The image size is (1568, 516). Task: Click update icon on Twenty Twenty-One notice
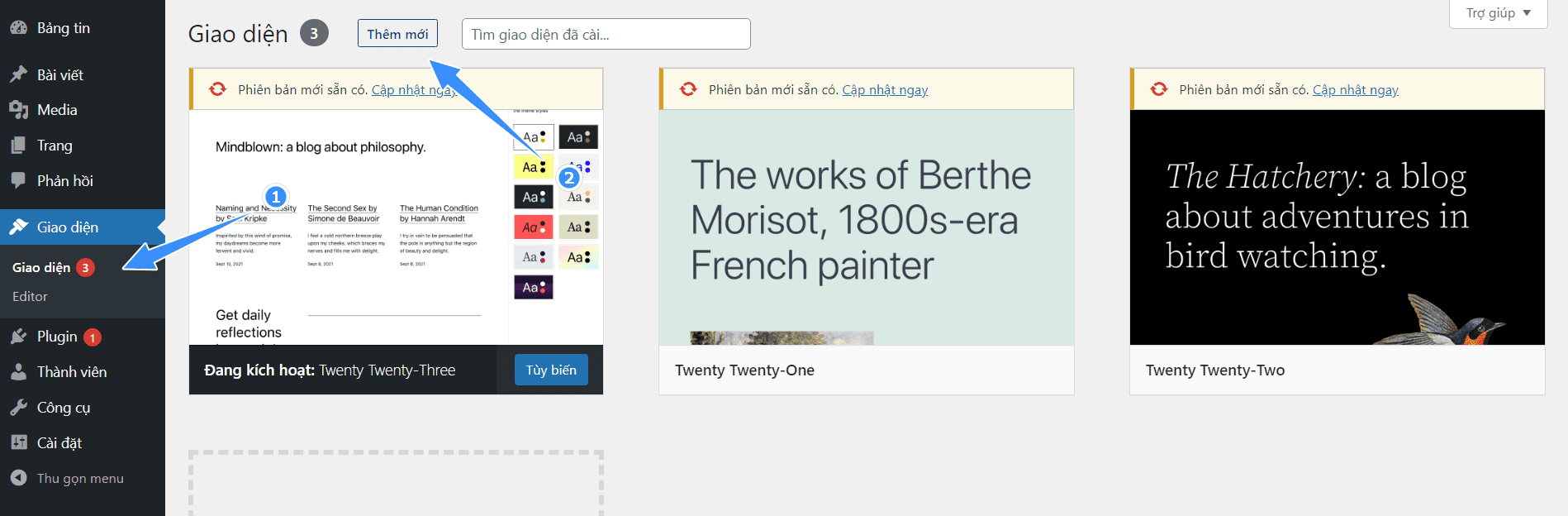(688, 89)
